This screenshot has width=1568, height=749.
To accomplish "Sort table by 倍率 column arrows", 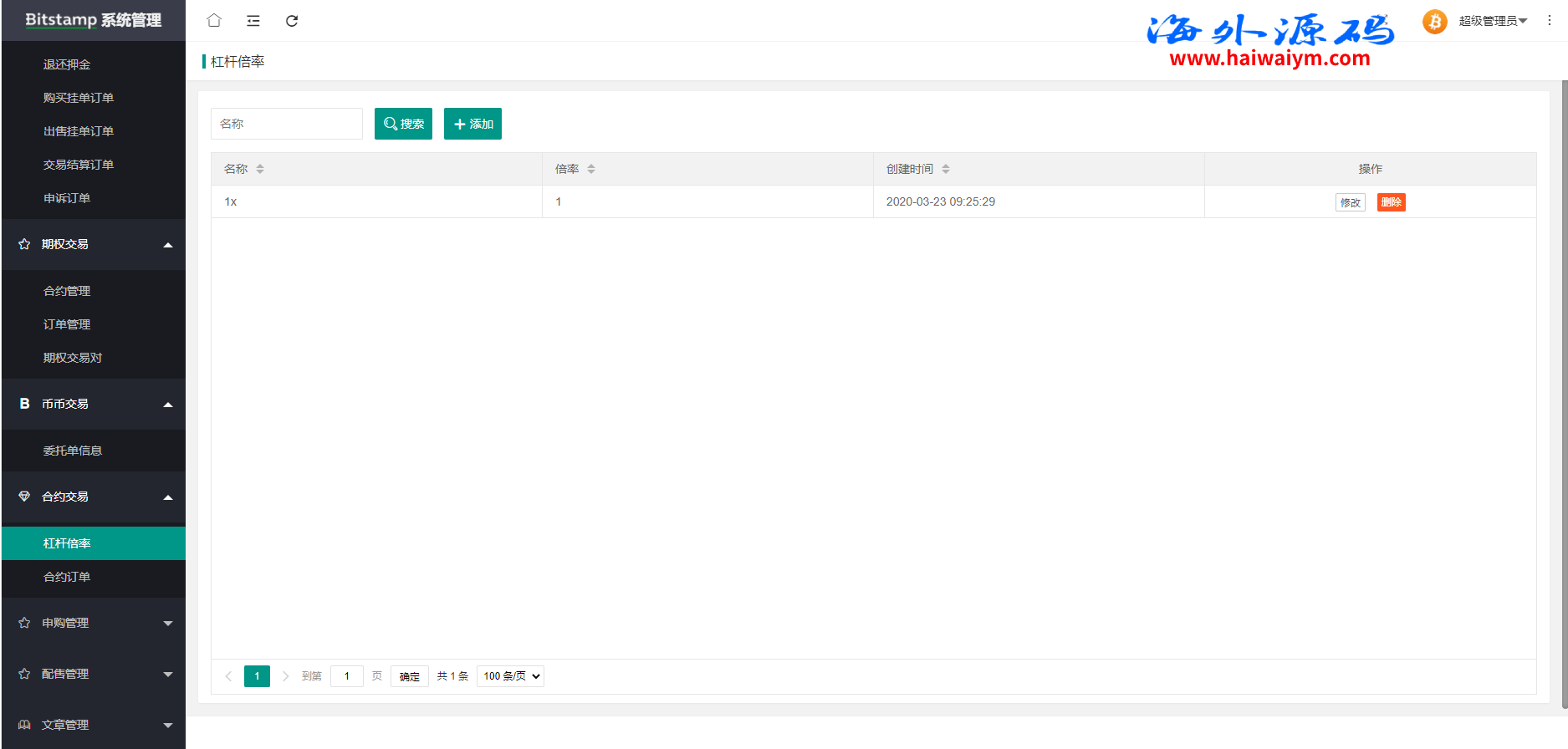I will point(591,169).
